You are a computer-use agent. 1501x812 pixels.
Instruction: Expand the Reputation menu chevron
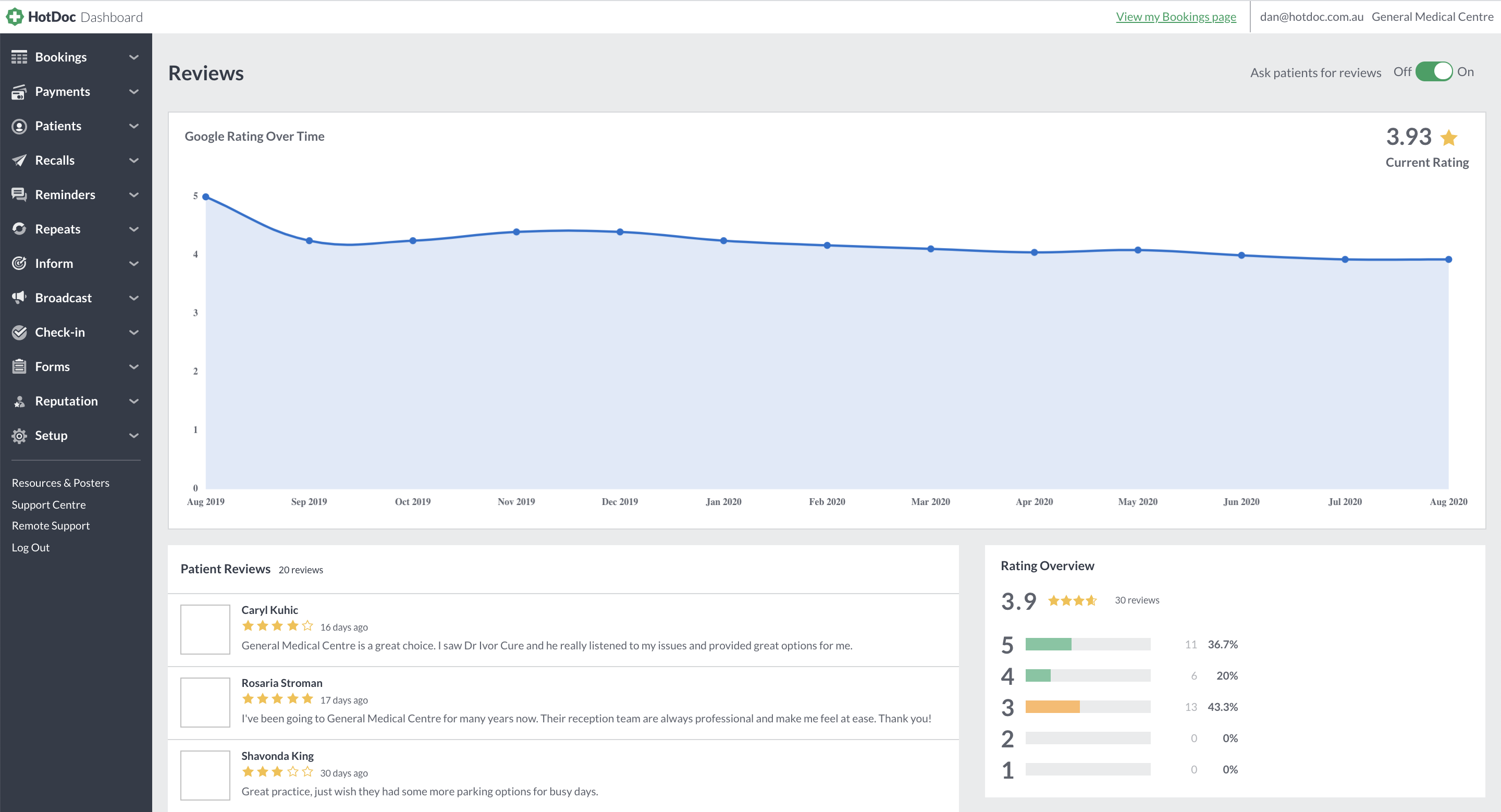tap(134, 401)
